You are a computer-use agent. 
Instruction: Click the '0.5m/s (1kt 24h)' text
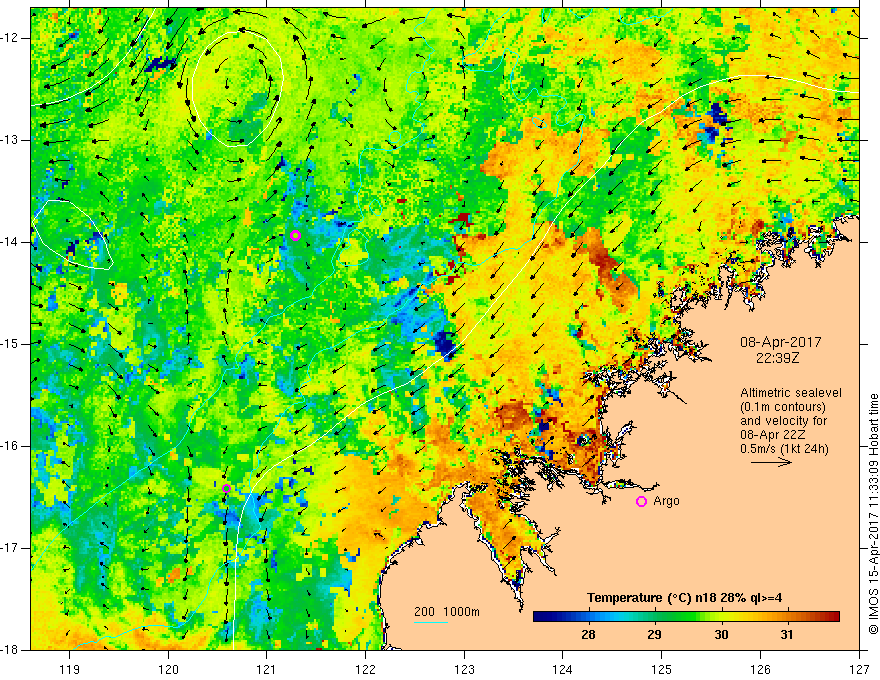coord(784,449)
